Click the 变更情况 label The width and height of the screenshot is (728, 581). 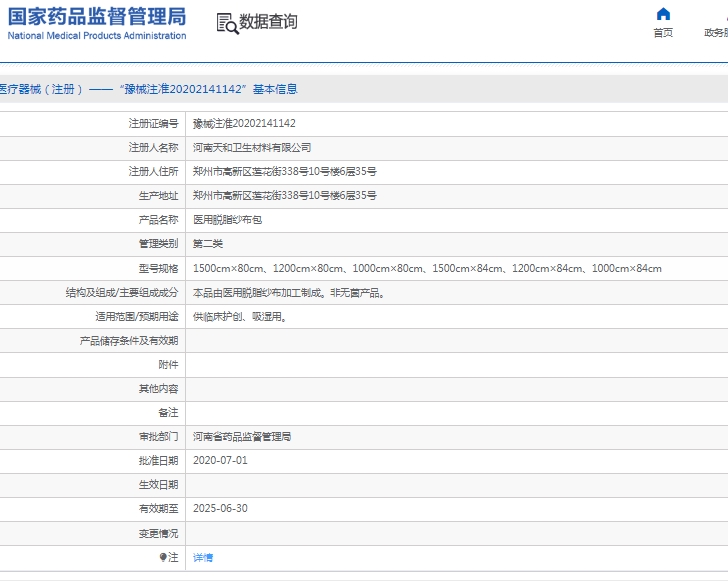[158, 533]
